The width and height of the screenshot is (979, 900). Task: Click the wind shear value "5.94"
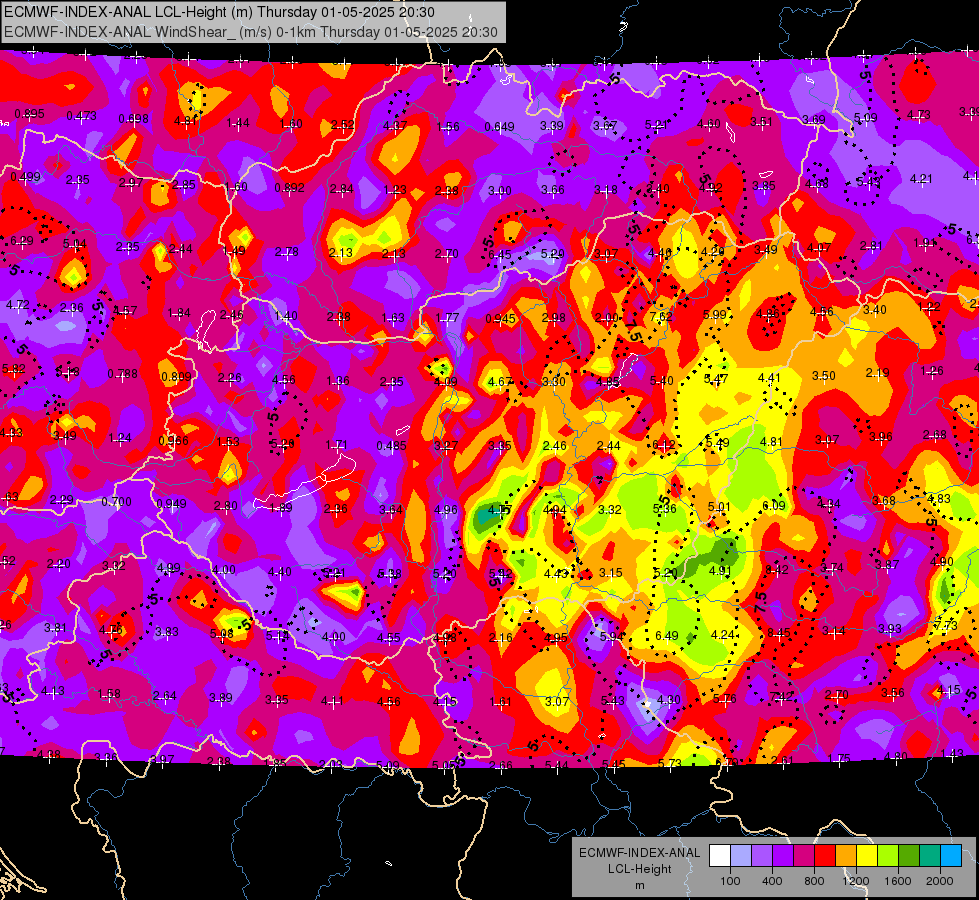tap(612, 636)
